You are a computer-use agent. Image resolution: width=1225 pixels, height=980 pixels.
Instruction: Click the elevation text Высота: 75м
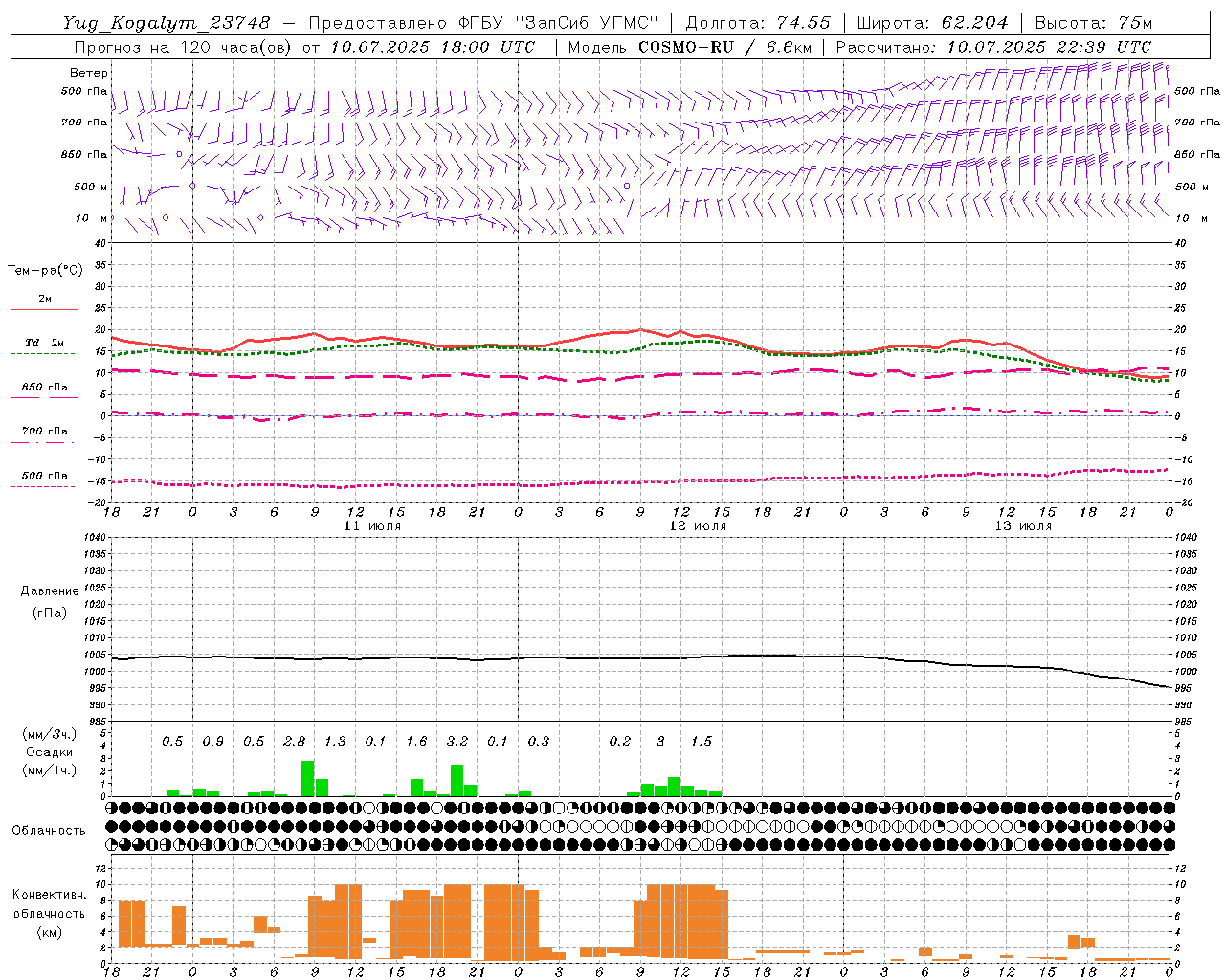click(1094, 23)
